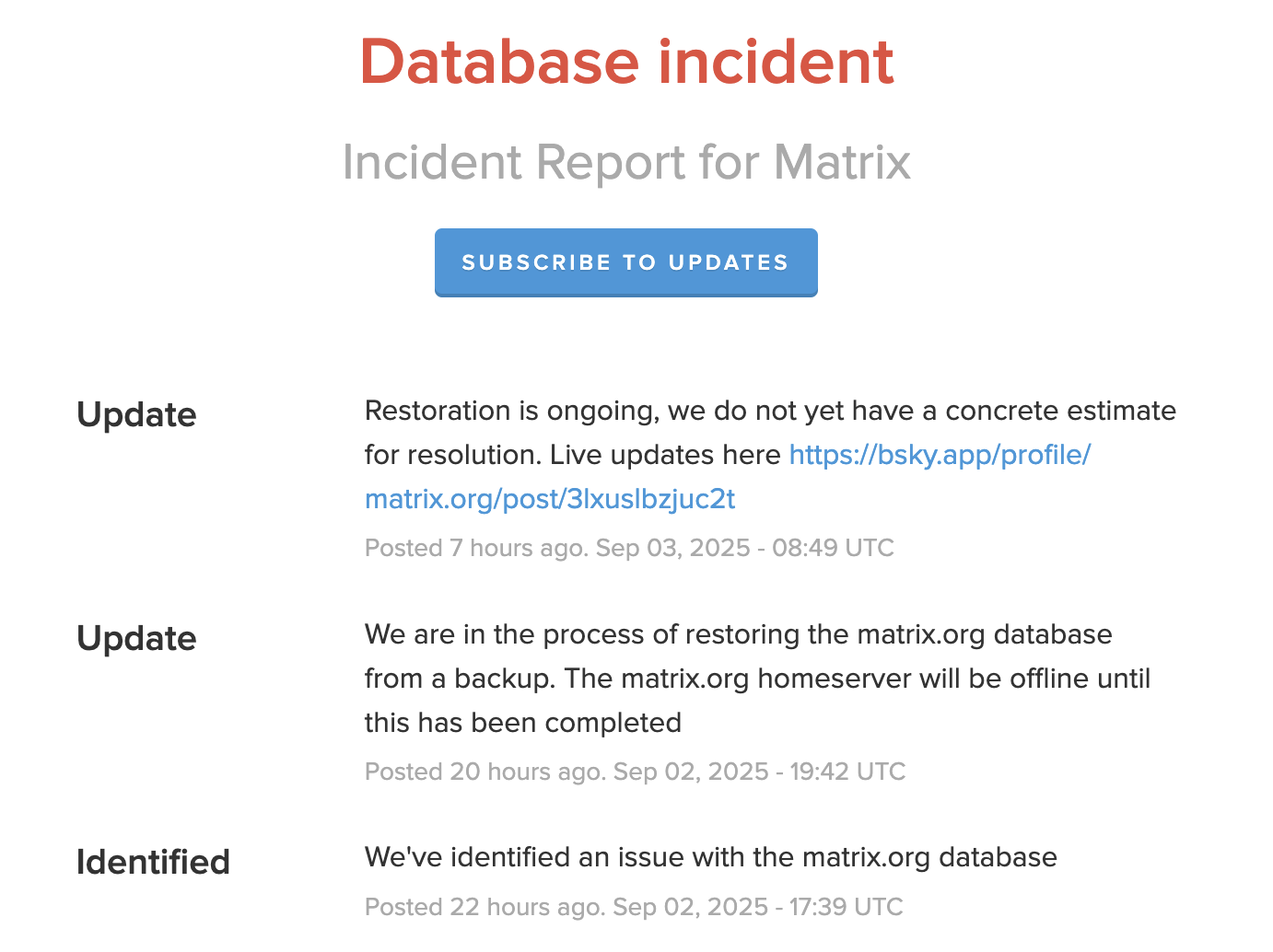The height and width of the screenshot is (952, 1273).
Task: Click the 'Restoration is ongoing' message text
Action: coord(770,411)
